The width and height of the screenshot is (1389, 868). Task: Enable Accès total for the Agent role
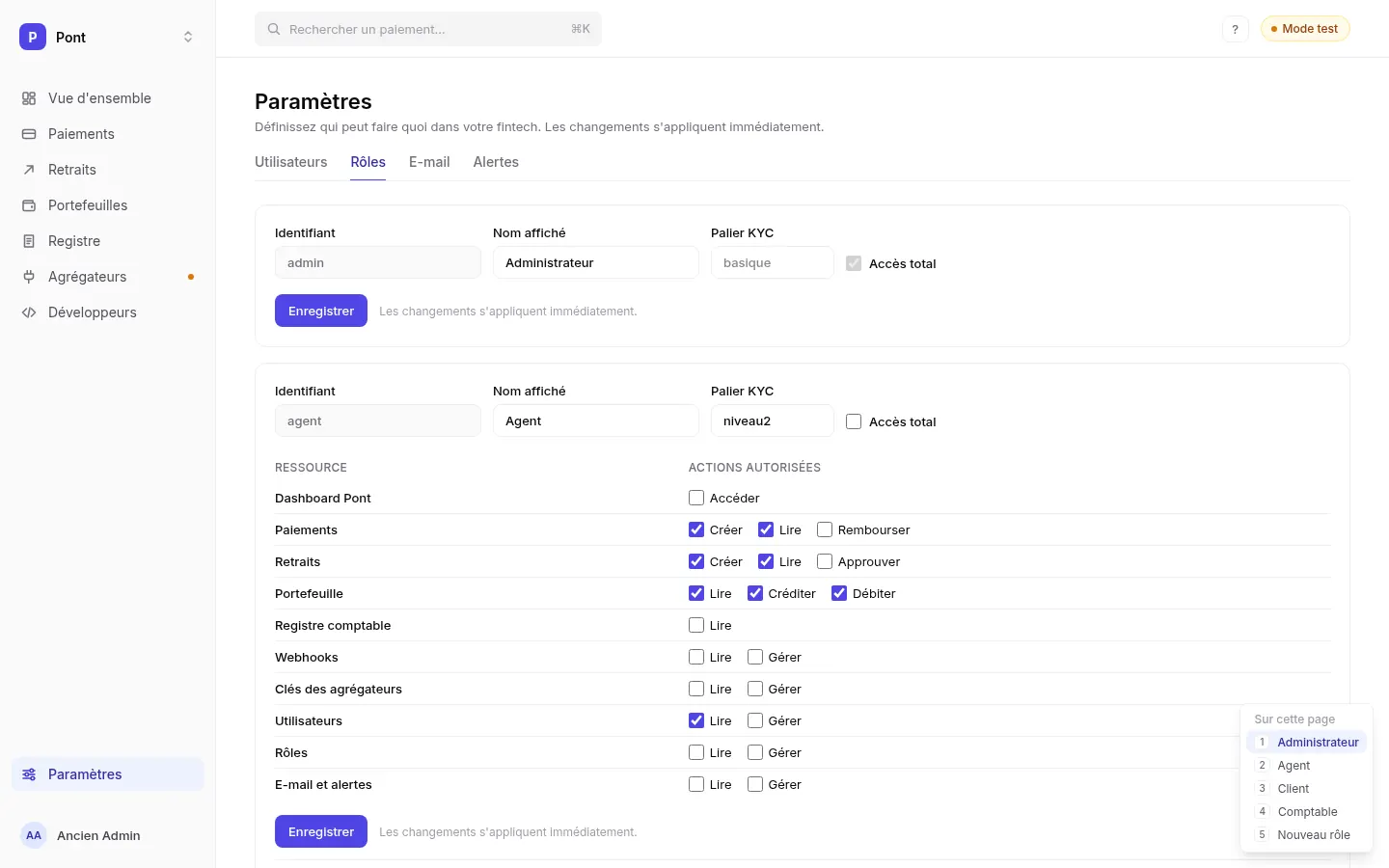tap(854, 421)
